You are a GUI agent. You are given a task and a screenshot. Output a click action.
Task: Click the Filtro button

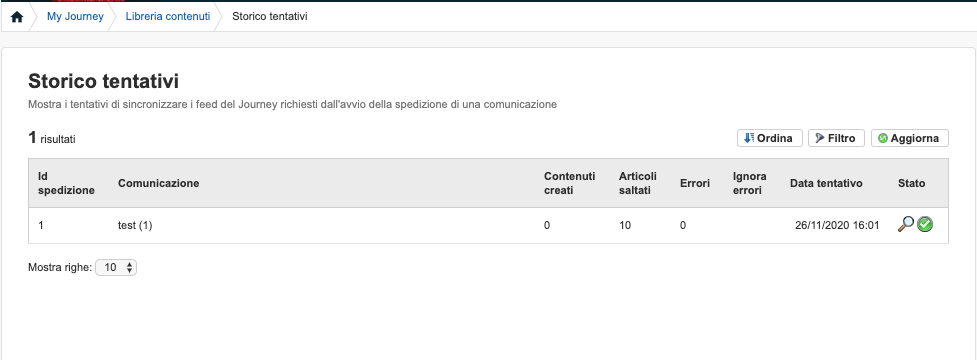click(x=836, y=138)
